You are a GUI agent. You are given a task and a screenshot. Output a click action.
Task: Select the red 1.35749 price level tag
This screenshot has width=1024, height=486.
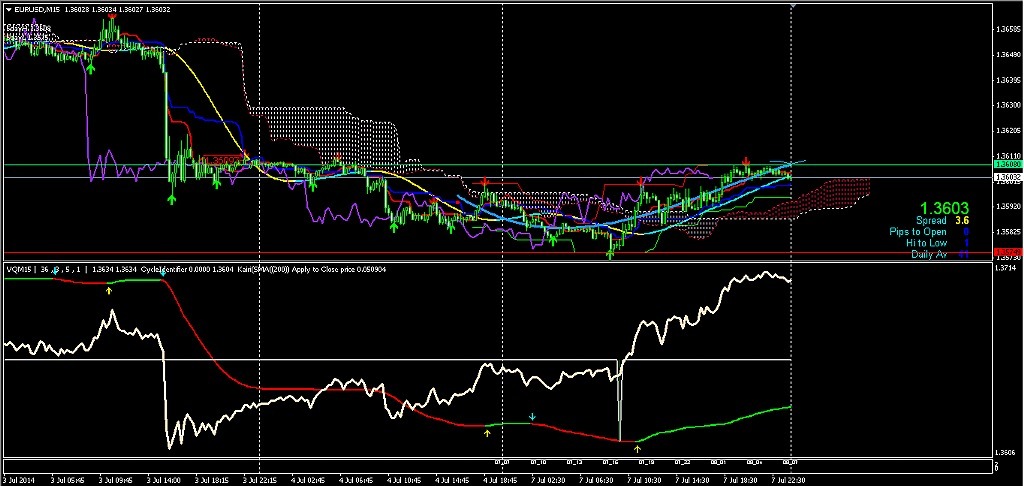(x=1008, y=252)
